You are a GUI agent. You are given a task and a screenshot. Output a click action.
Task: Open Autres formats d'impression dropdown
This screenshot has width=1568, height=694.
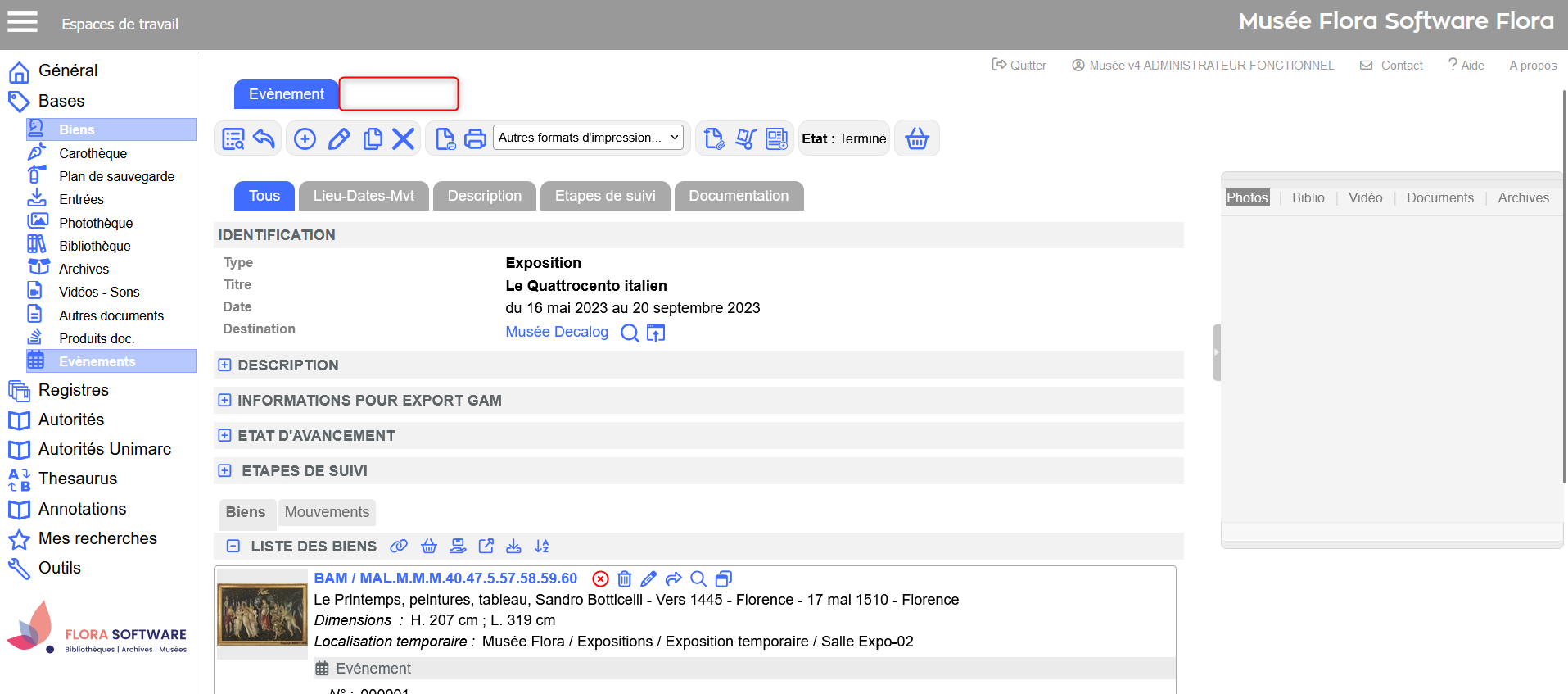(x=589, y=138)
